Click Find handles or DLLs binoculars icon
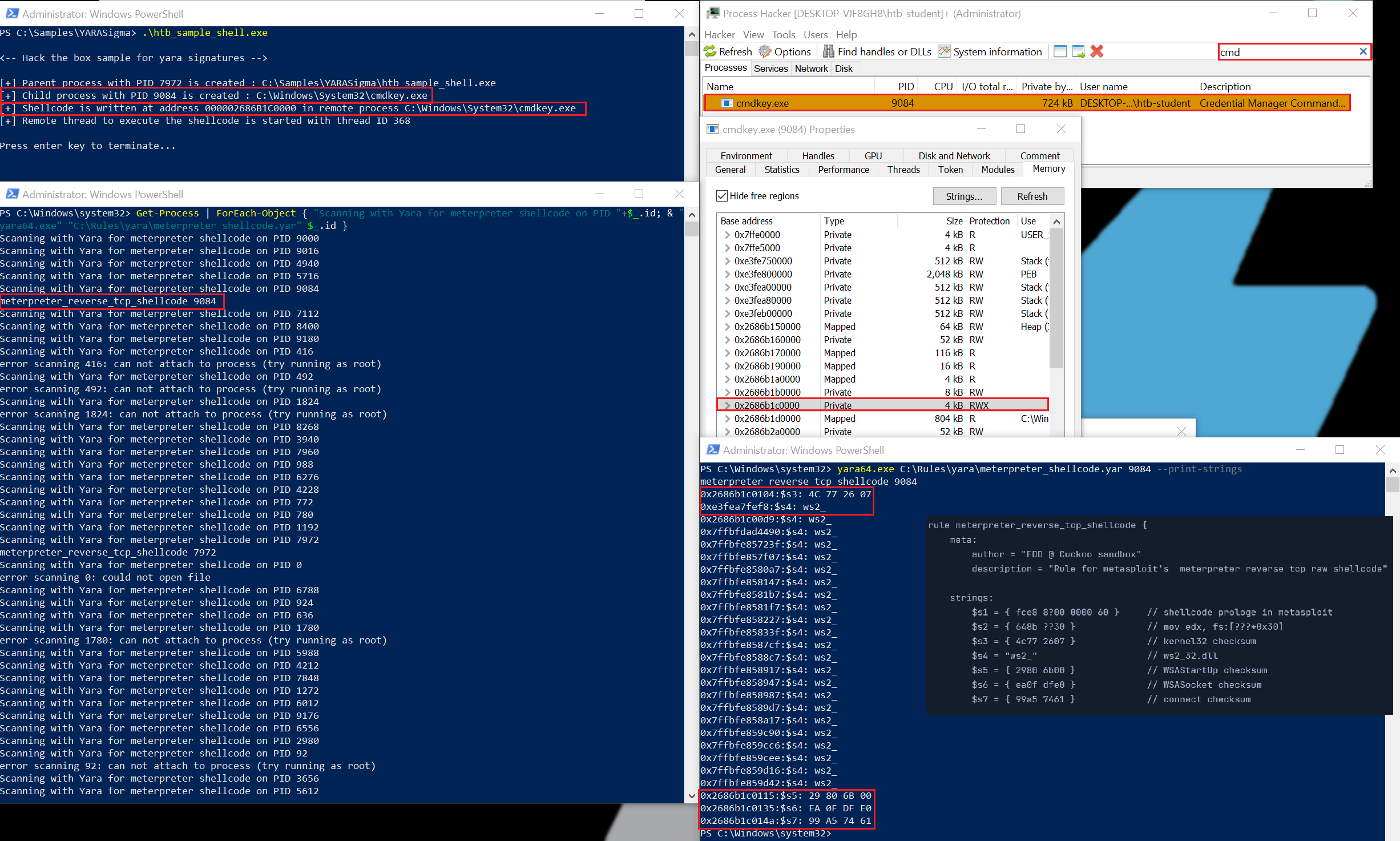 (828, 51)
